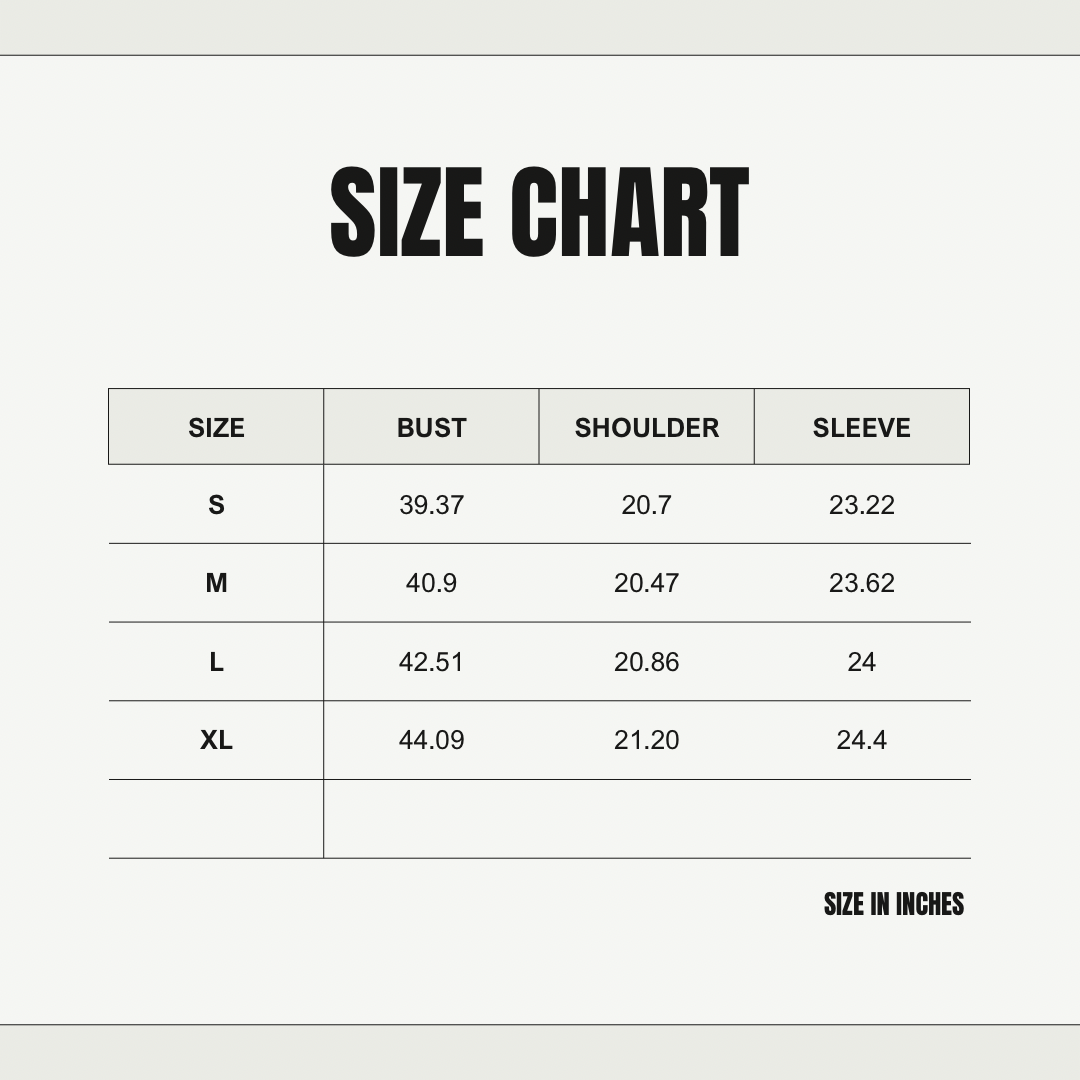Click the BUST column header
Image resolution: width=1080 pixels, height=1080 pixels.
(431, 427)
